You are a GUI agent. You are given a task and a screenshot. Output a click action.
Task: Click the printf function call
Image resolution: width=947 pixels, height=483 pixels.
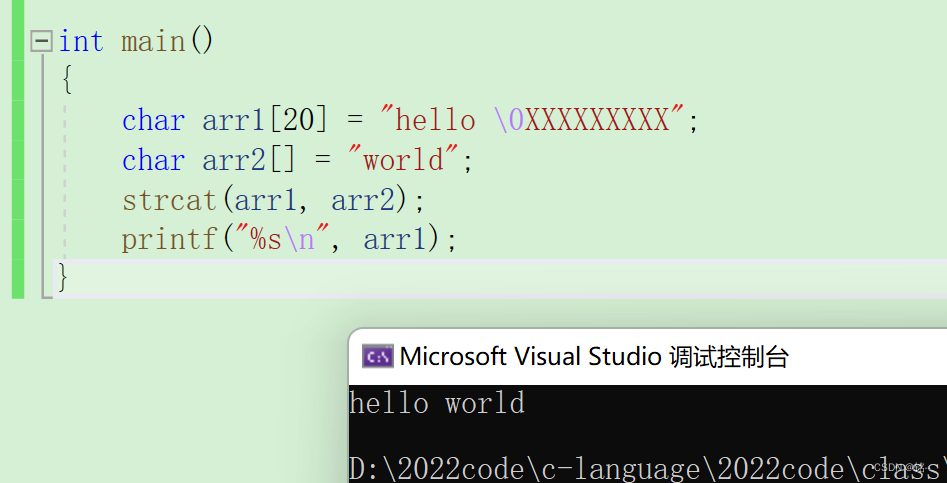coord(169,240)
